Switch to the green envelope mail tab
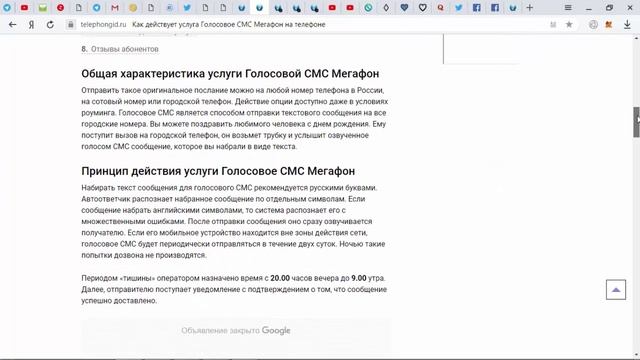 coord(42,7)
